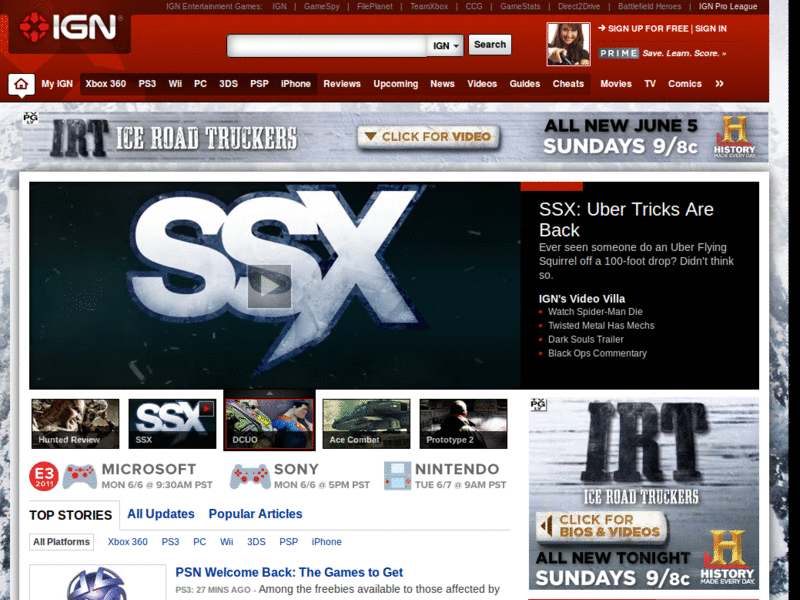
Task: Focus the search input field
Action: 327,46
